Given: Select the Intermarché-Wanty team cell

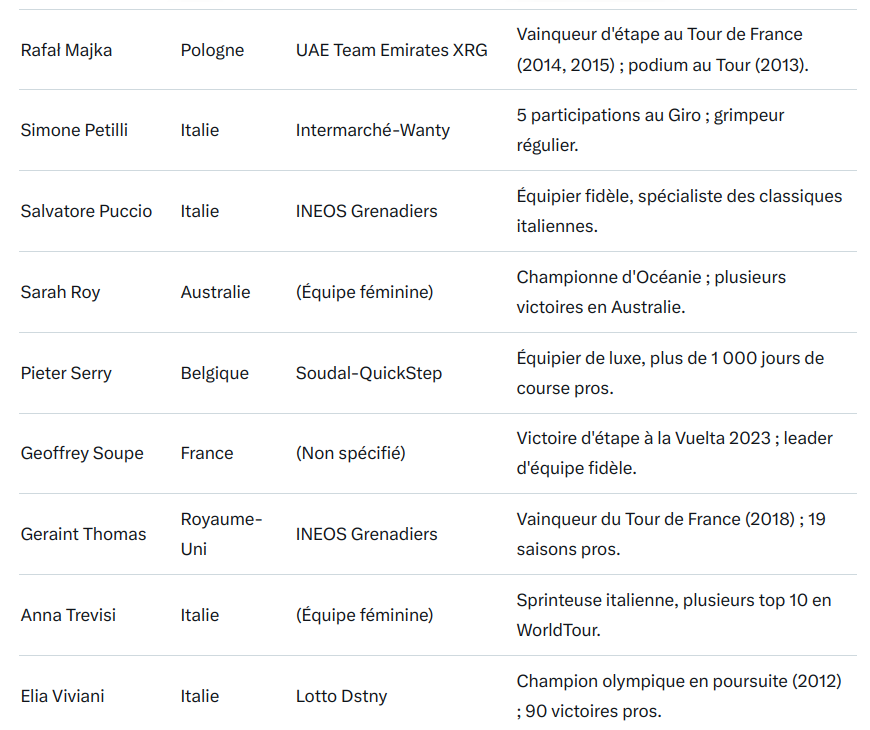Looking at the screenshot, I should 372,130.
